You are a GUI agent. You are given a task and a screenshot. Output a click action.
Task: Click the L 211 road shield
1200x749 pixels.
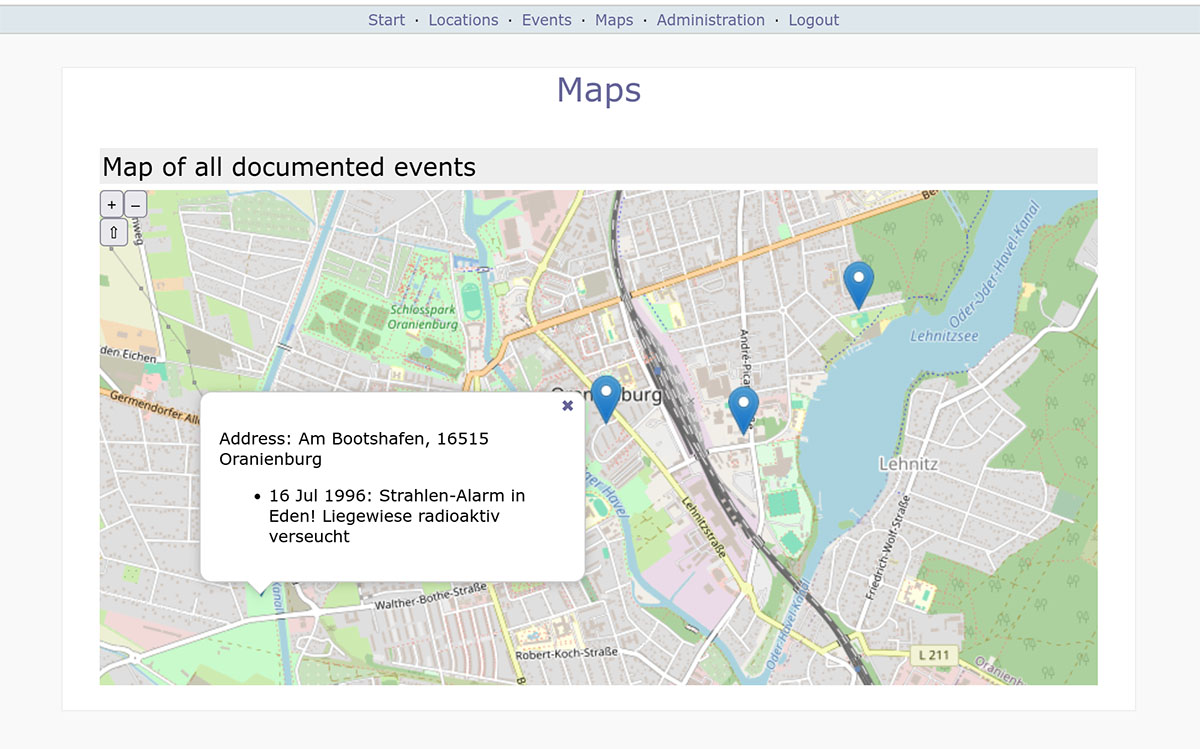pos(934,656)
